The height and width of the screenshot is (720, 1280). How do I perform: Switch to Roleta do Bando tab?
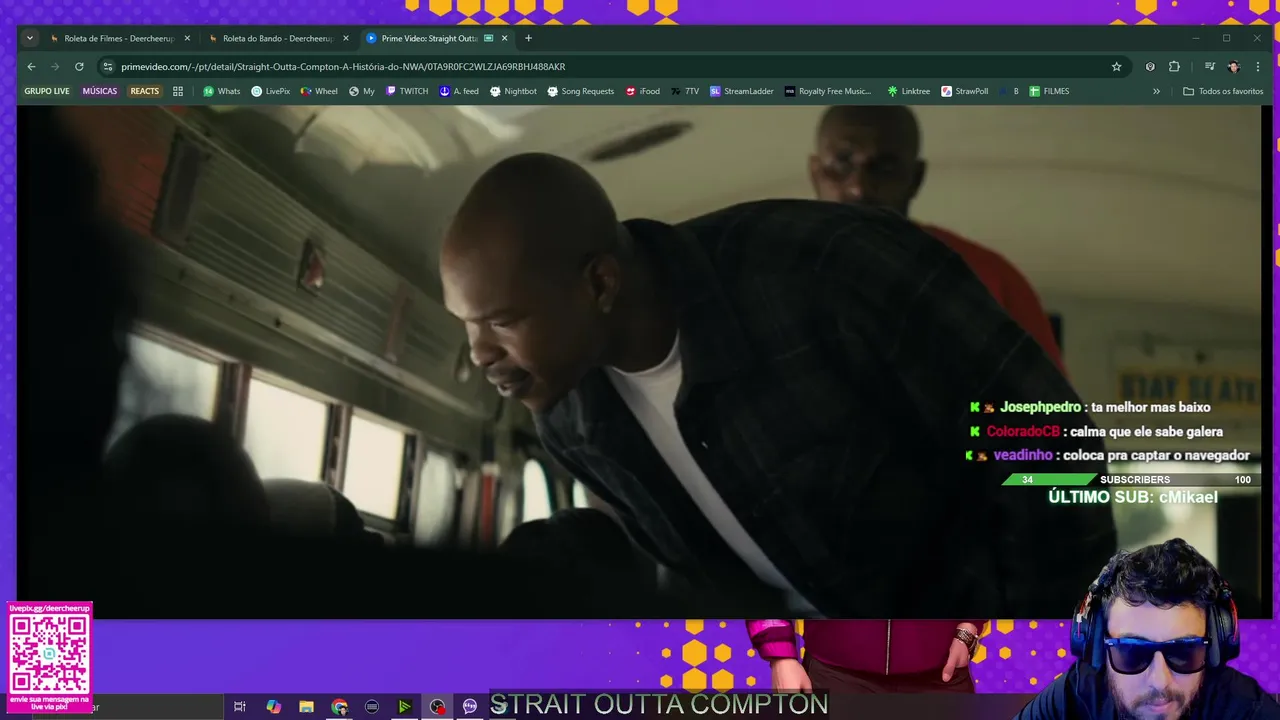click(x=277, y=38)
